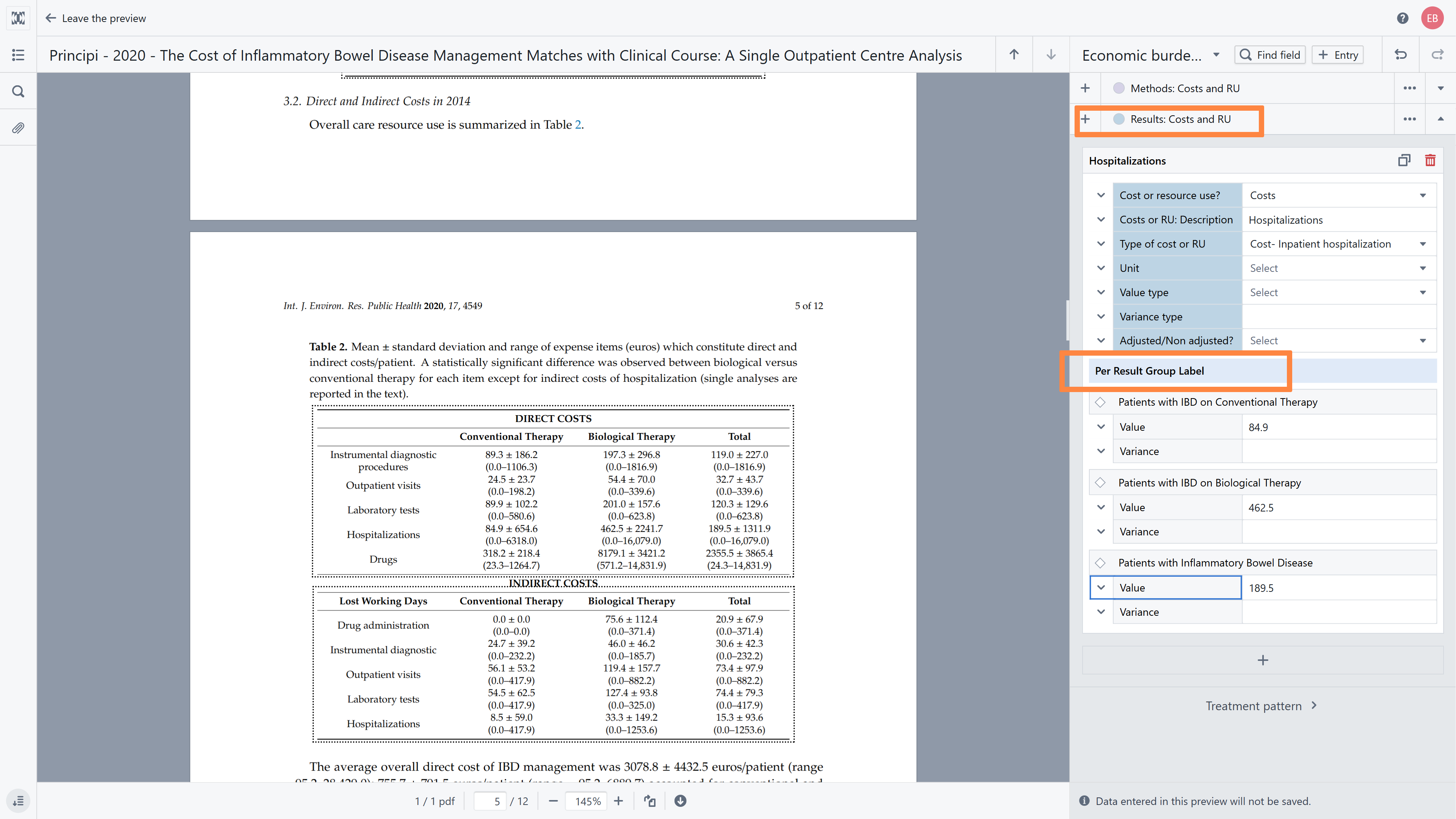The height and width of the screenshot is (819, 1456).
Task: Click the 462.5 value field
Action: [x=1339, y=508]
